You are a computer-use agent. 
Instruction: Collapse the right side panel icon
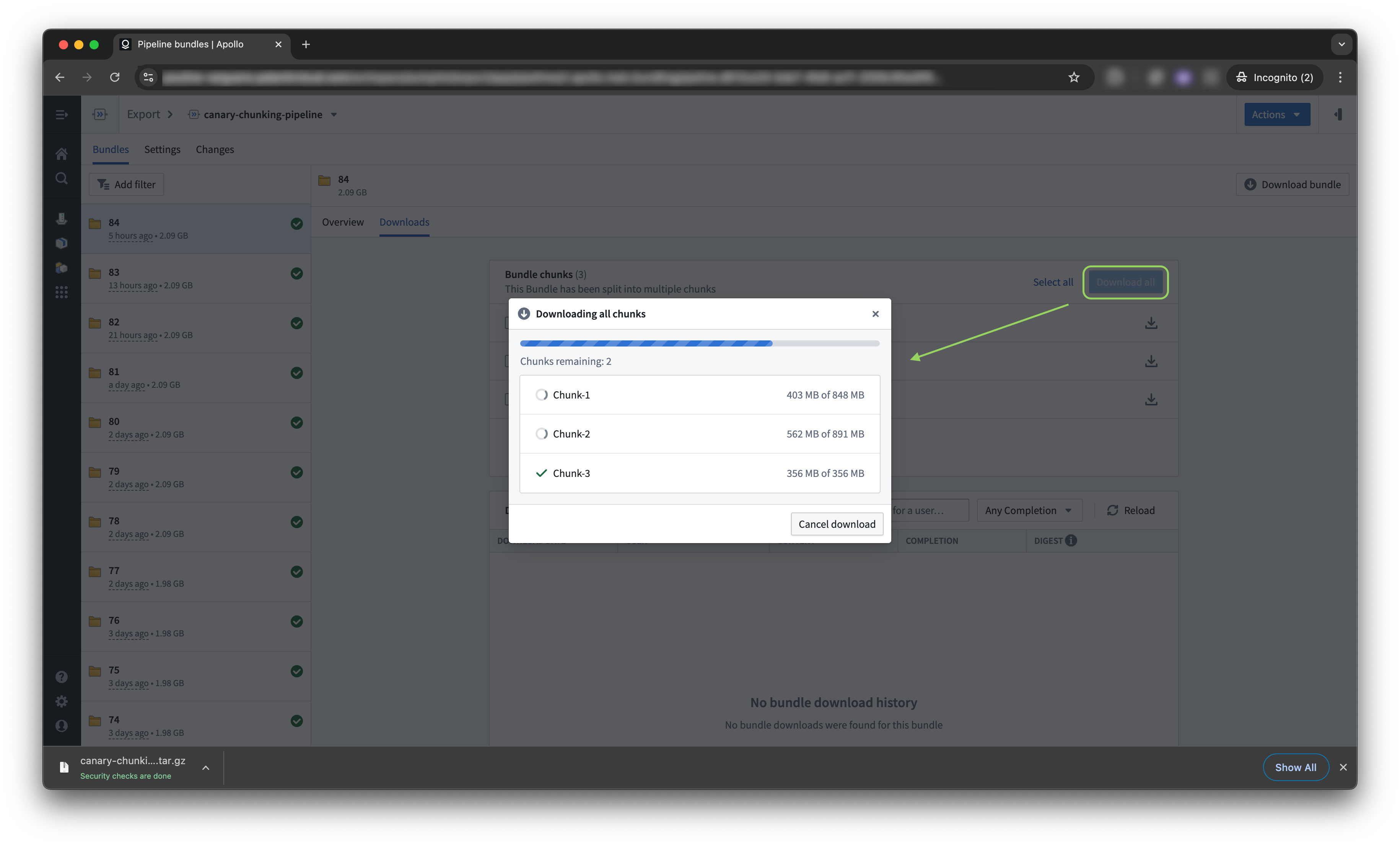pyautogui.click(x=1338, y=115)
